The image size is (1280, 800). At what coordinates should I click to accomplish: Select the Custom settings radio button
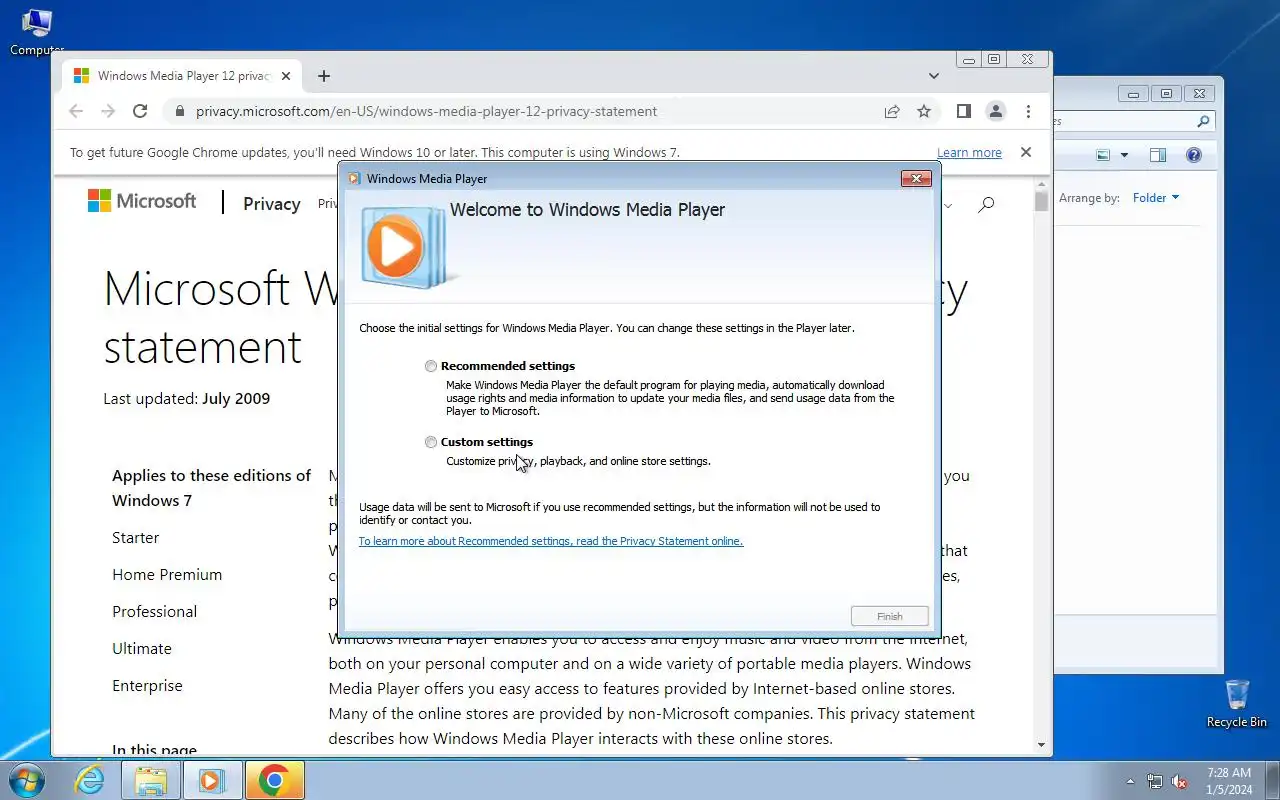point(431,442)
